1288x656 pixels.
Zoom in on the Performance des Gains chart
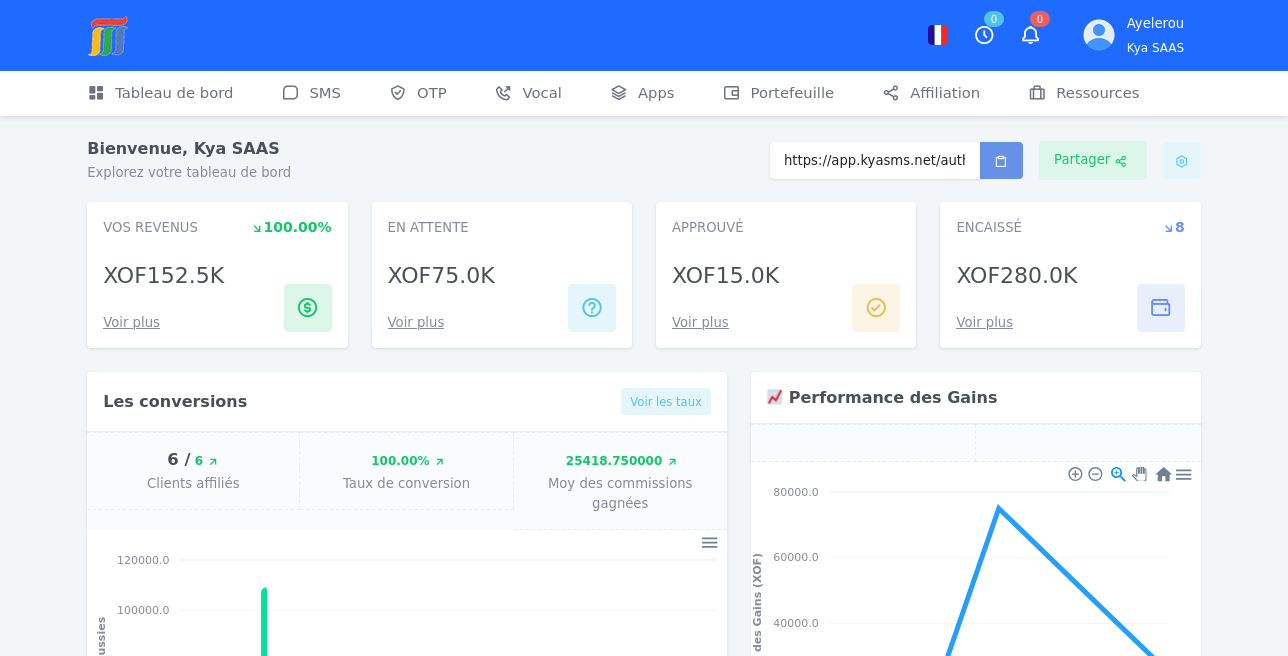coord(1075,474)
